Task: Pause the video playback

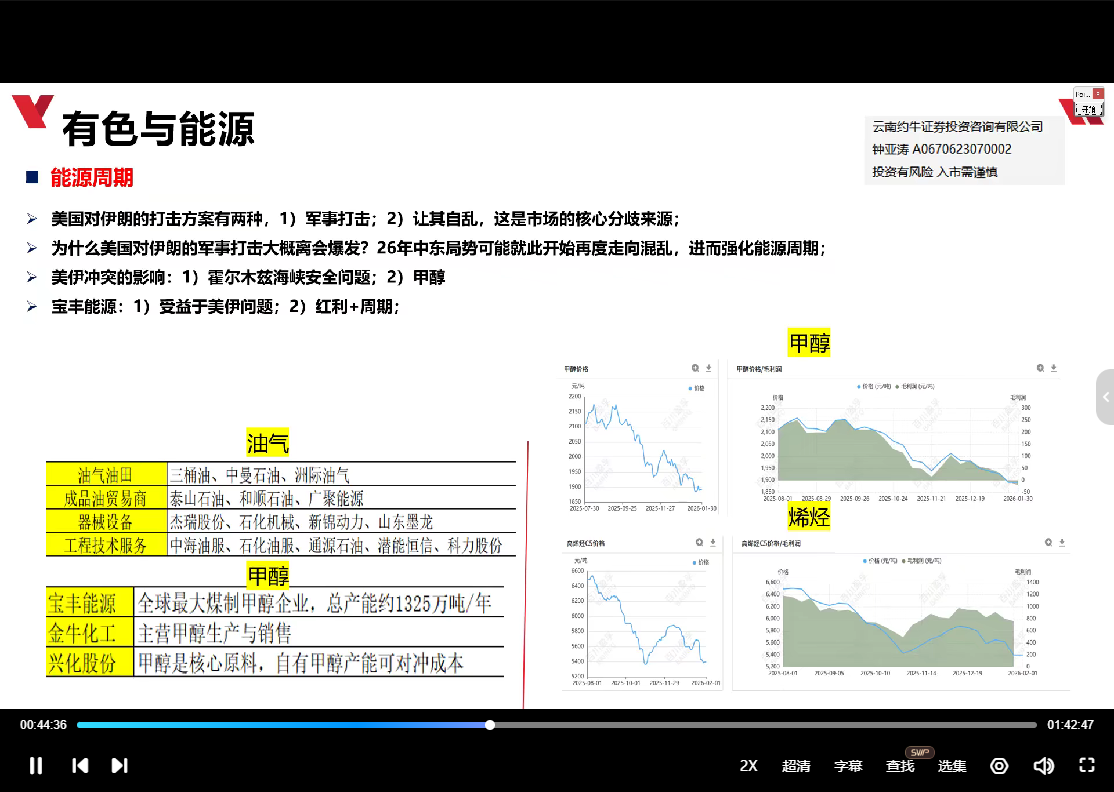Action: point(36,765)
